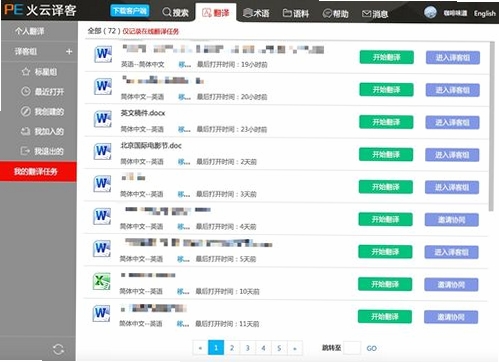
Task: Click the join icon of 我加入的
Action: [x=26, y=131]
